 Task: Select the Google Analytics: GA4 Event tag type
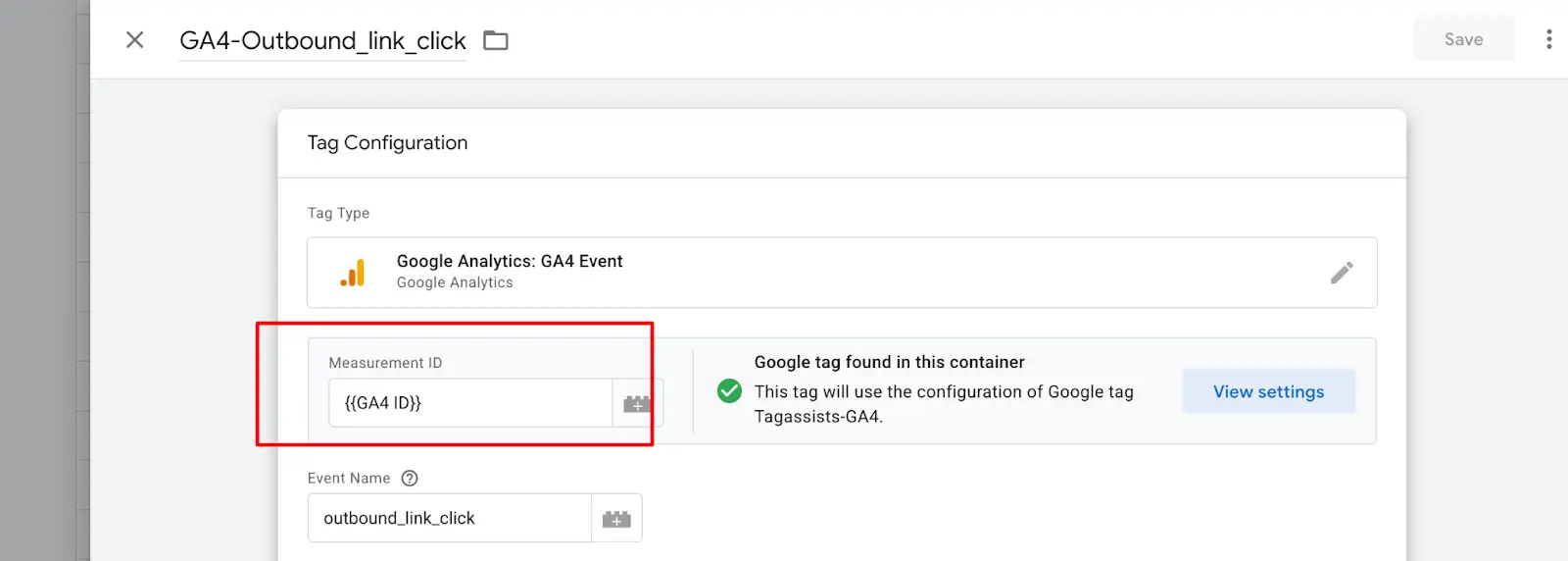[842, 273]
